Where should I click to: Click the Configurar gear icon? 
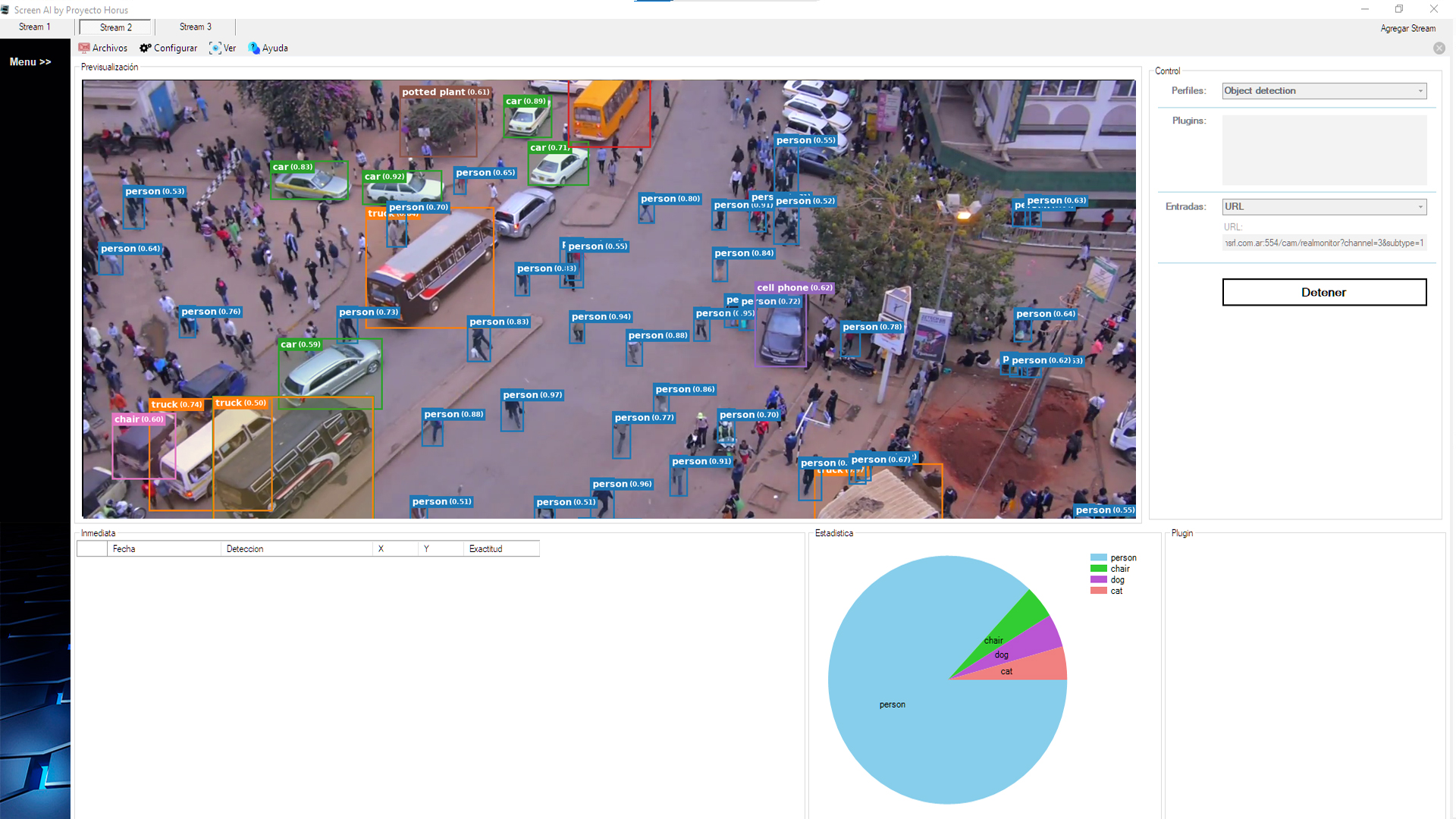145,48
